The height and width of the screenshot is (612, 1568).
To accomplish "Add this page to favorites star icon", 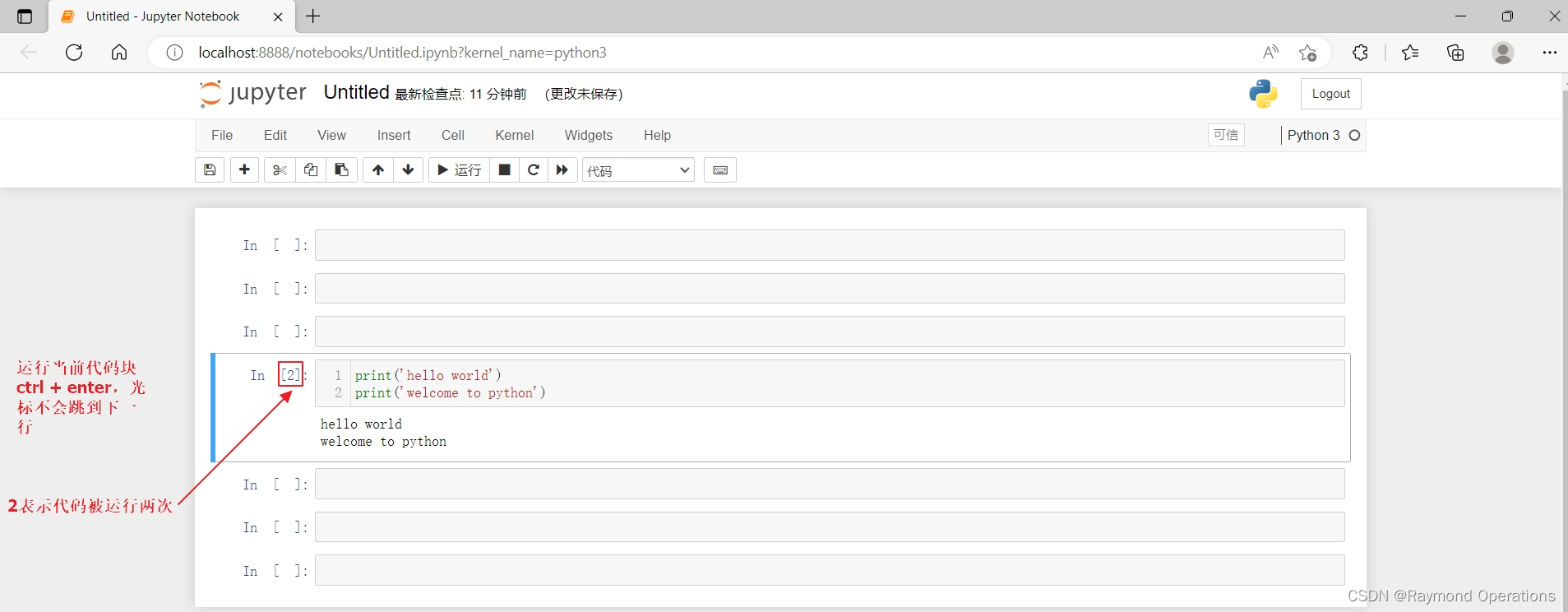I will pos(1308,53).
